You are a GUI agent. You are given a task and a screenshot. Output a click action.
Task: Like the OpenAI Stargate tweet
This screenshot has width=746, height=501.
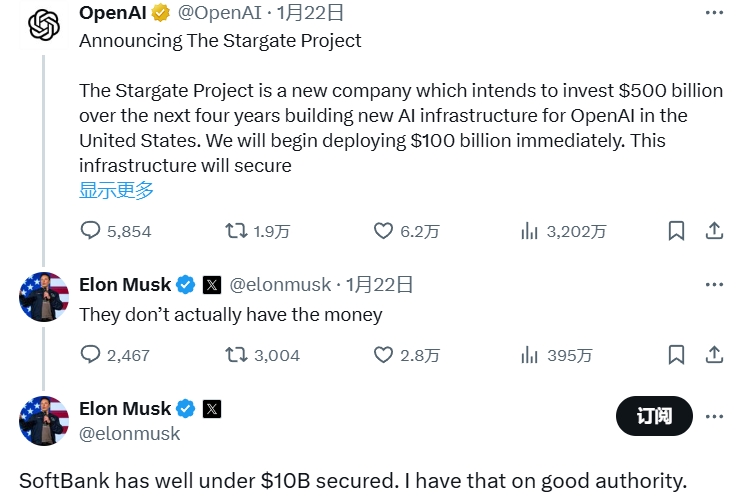tap(383, 231)
